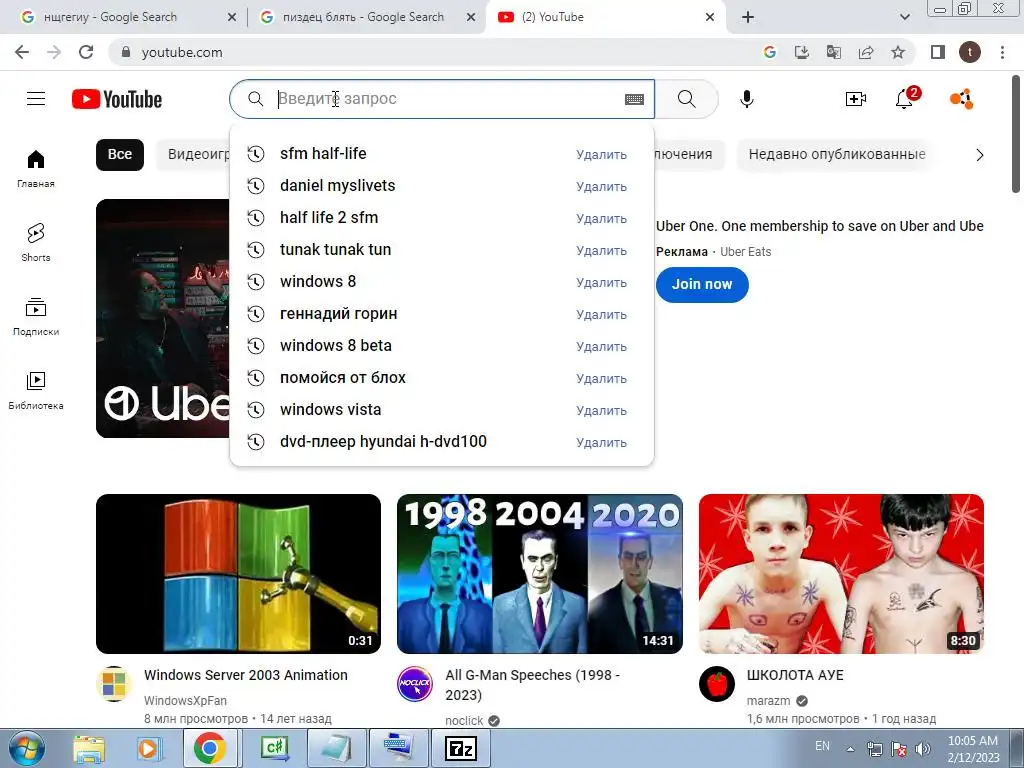1024x768 pixels.
Task: Select the 'Все' filter chip
Action: point(120,155)
